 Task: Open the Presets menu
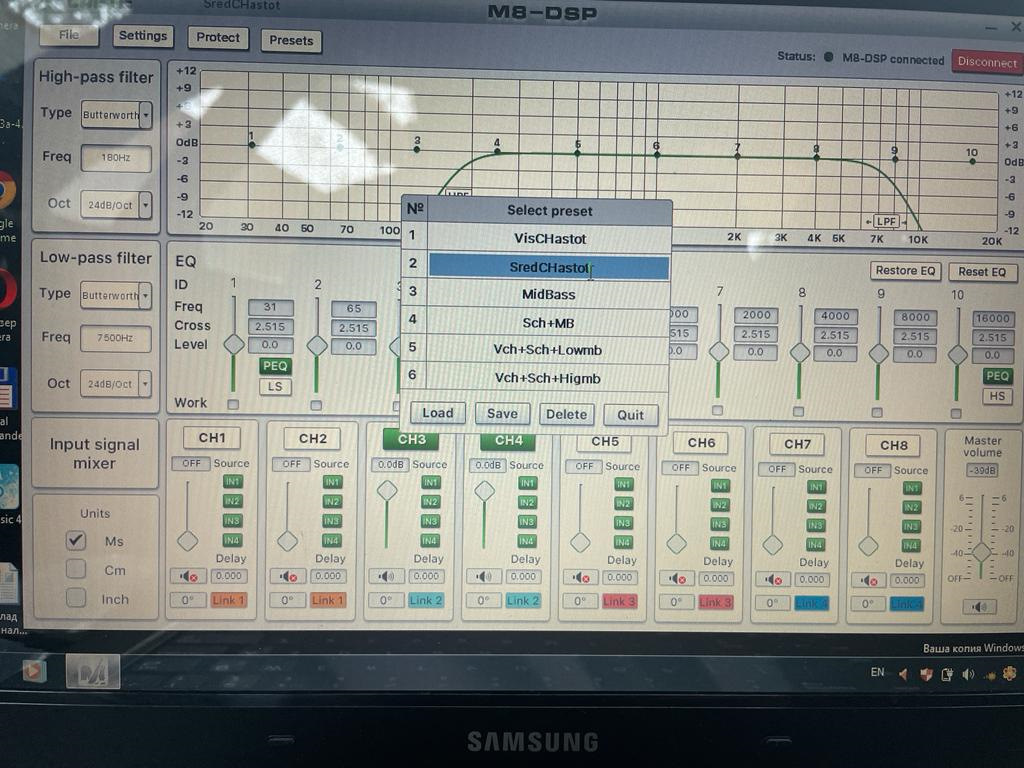[x=291, y=40]
